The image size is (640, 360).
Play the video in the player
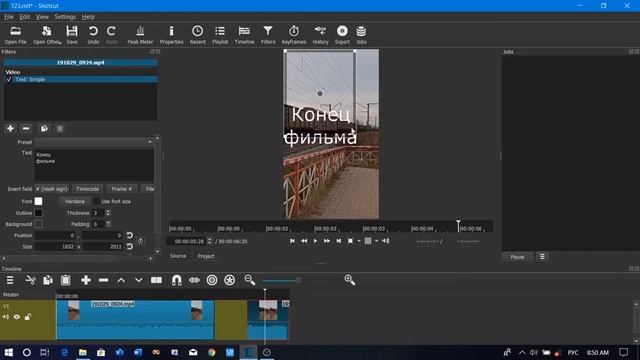coord(315,241)
